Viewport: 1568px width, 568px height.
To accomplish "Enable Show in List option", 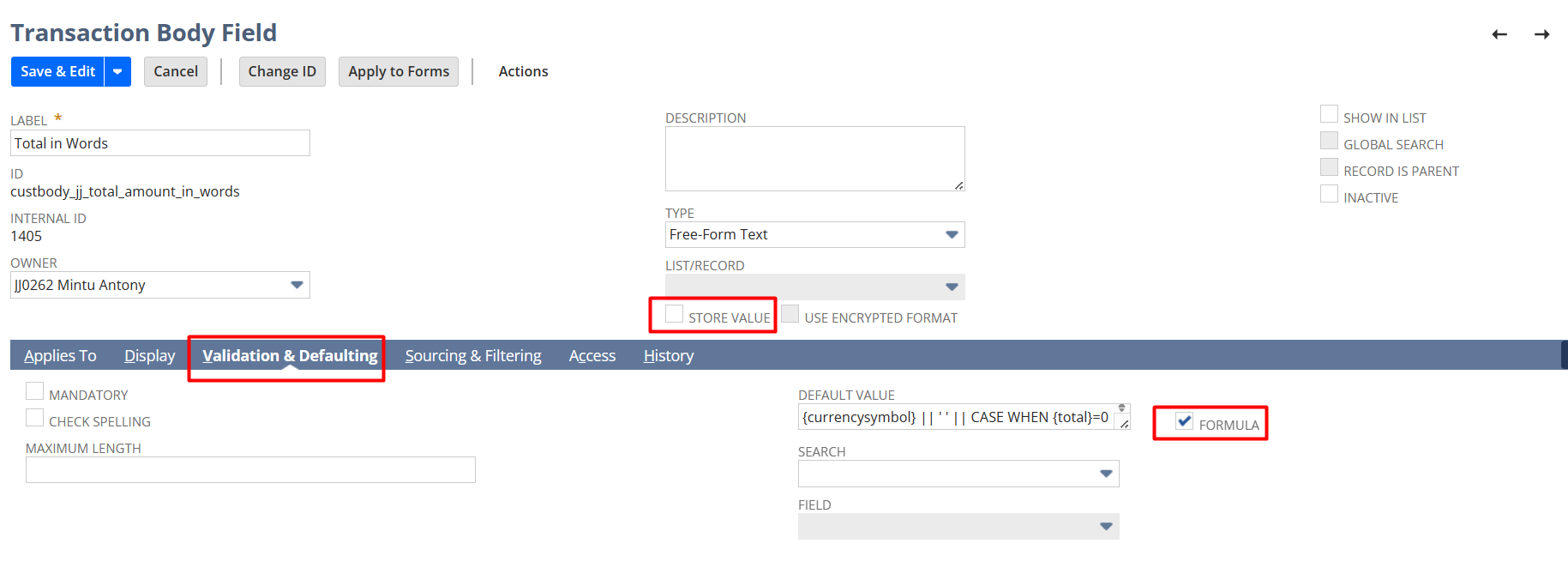I will click(x=1330, y=115).
